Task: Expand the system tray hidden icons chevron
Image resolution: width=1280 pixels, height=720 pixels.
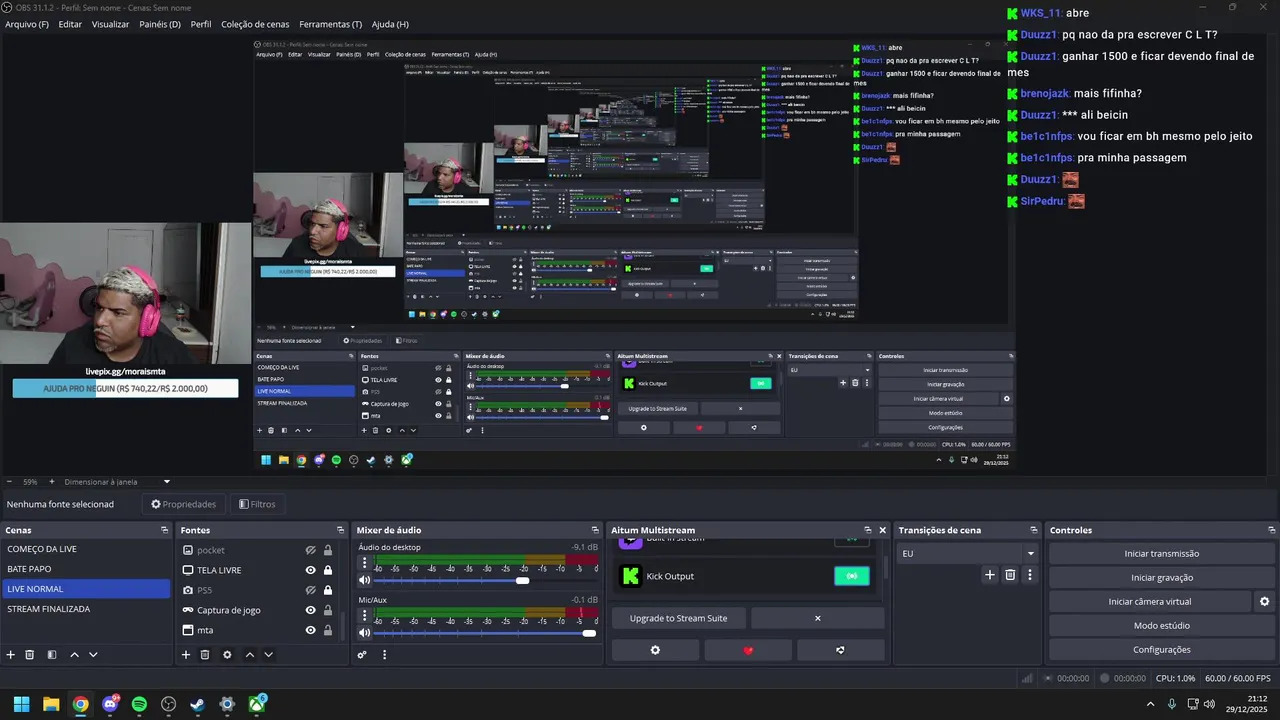Action: point(1150,705)
